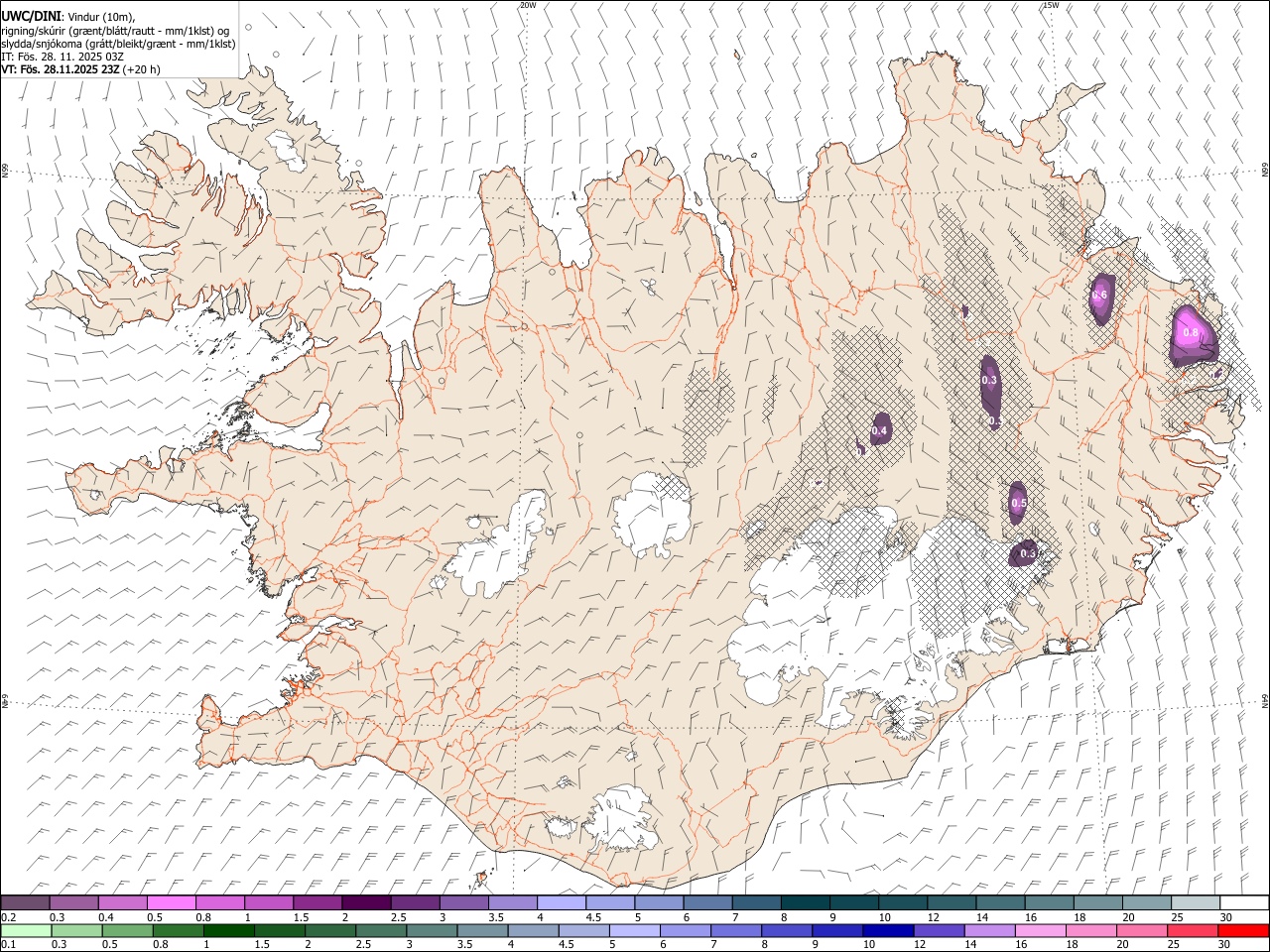Image resolution: width=1270 pixels, height=952 pixels.
Task: Select snow legend swatch starting at 1.5
Action: pyautogui.click(x=317, y=903)
